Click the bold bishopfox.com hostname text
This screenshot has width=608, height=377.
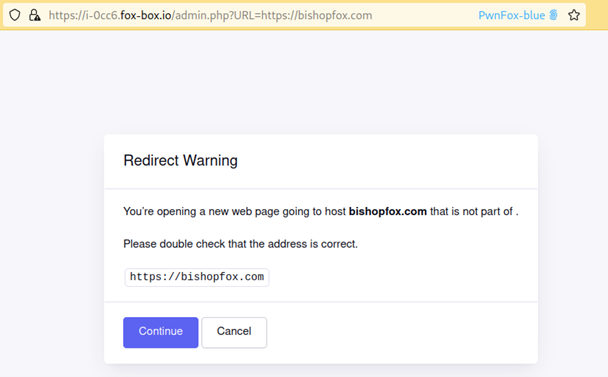click(388, 211)
